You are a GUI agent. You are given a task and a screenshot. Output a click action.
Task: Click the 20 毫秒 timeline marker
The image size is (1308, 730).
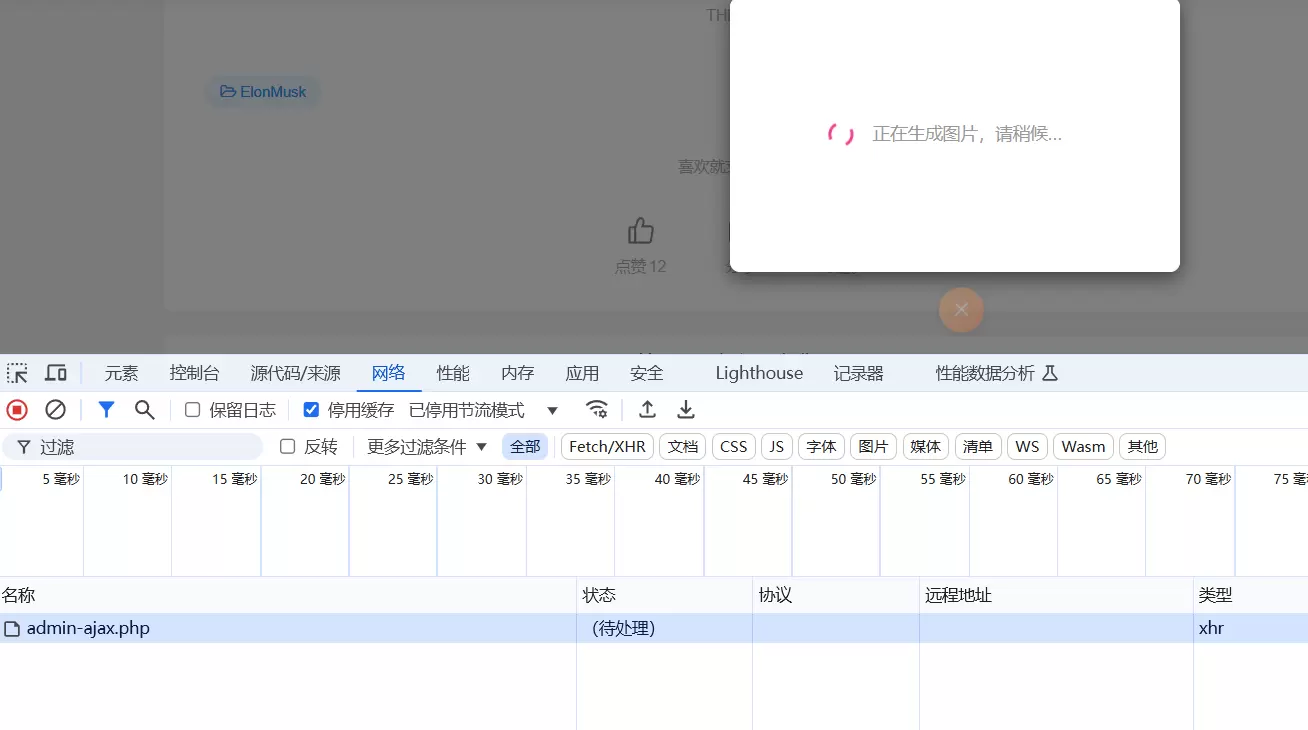(x=322, y=480)
